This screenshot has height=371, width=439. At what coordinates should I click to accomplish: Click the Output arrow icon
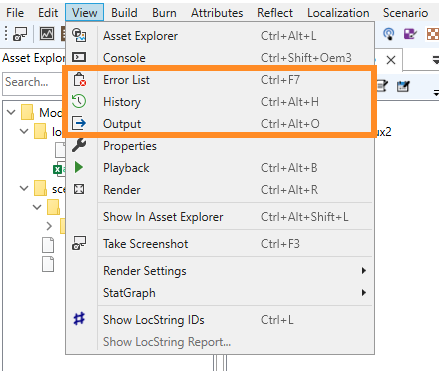(79, 123)
